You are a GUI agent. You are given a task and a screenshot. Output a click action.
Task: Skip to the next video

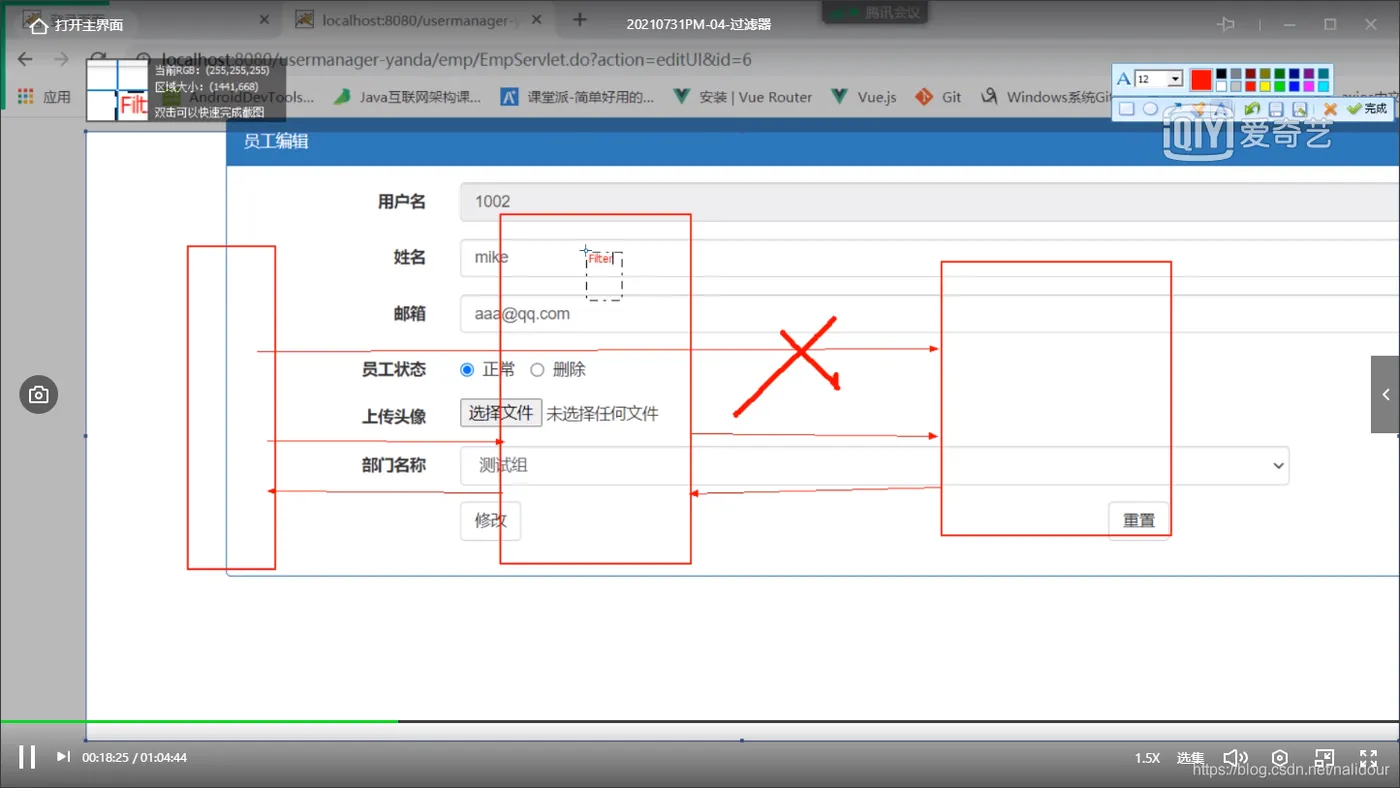click(x=63, y=757)
